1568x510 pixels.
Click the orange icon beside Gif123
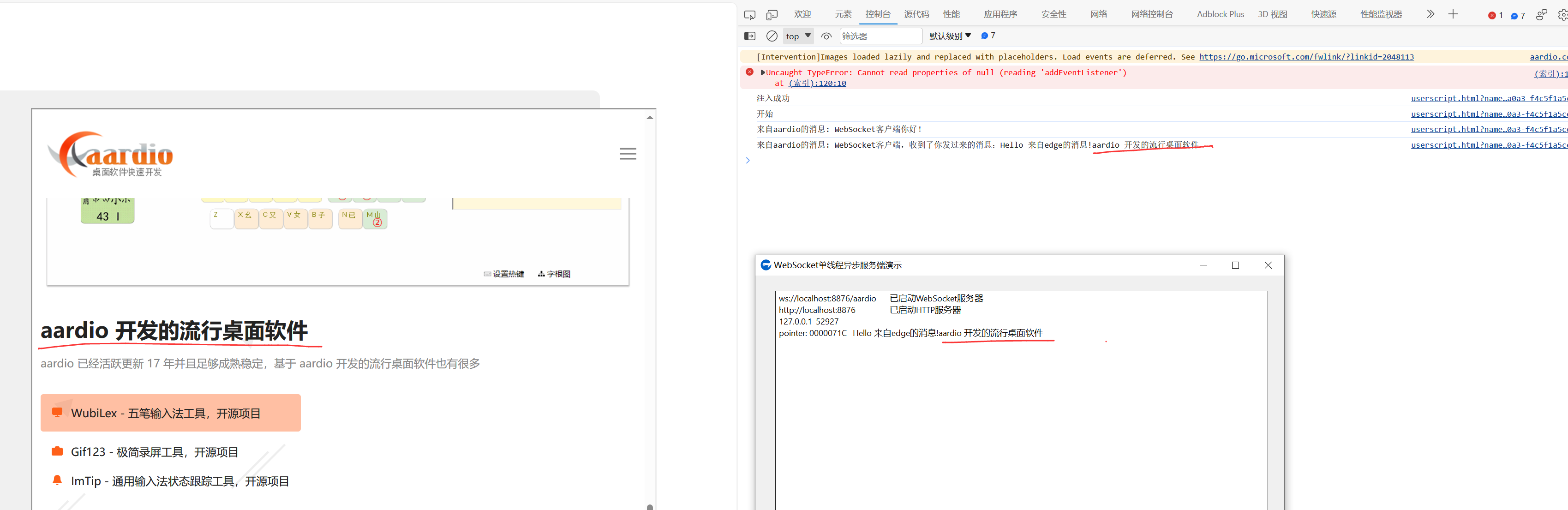click(x=57, y=451)
